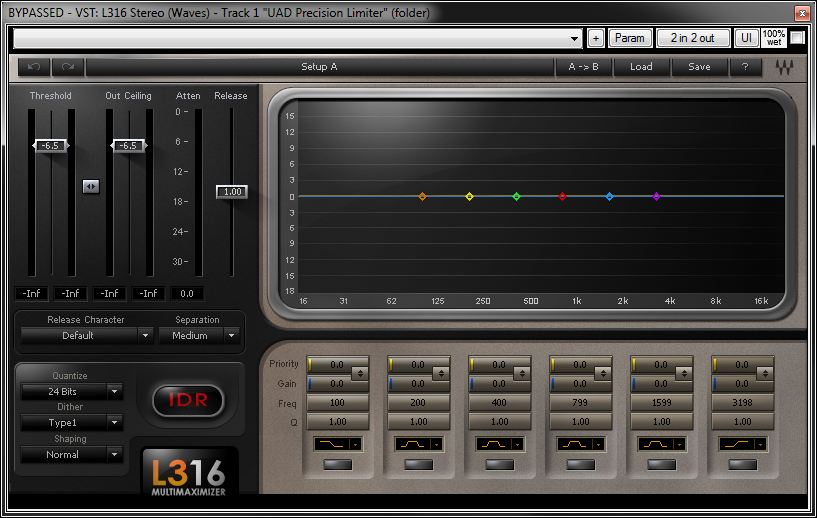
Task: Toggle the 799 Hz band on/off button
Action: [580, 464]
